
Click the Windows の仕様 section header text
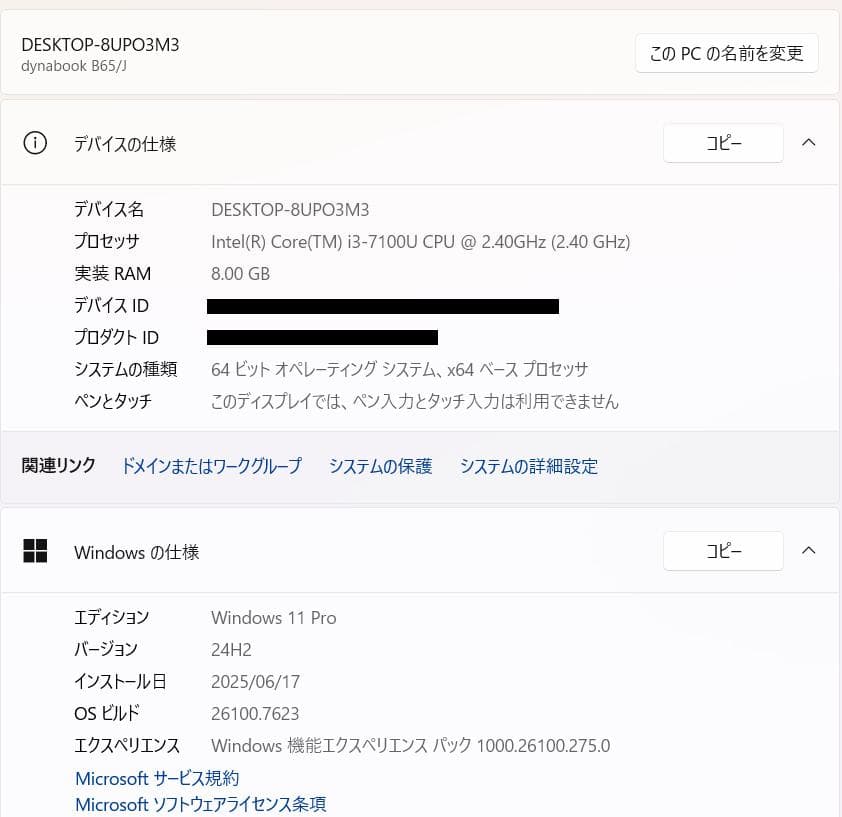pos(137,552)
